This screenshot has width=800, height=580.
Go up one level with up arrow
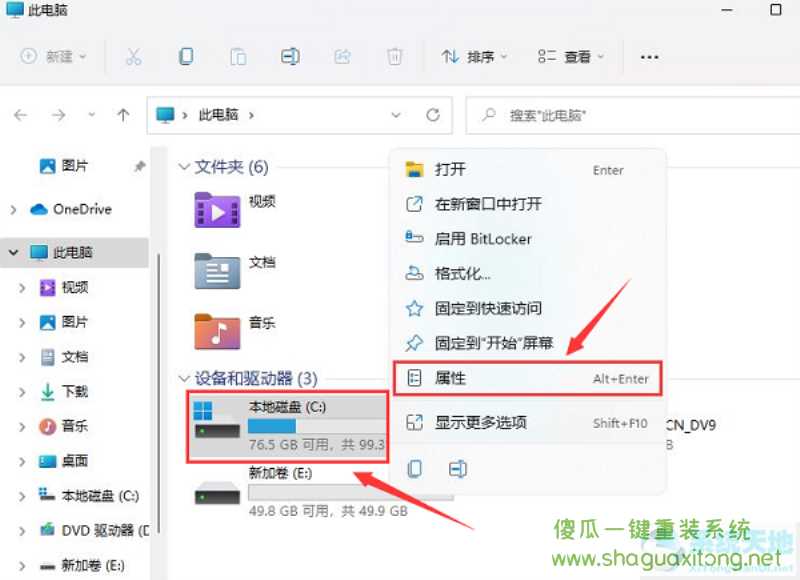pos(123,115)
